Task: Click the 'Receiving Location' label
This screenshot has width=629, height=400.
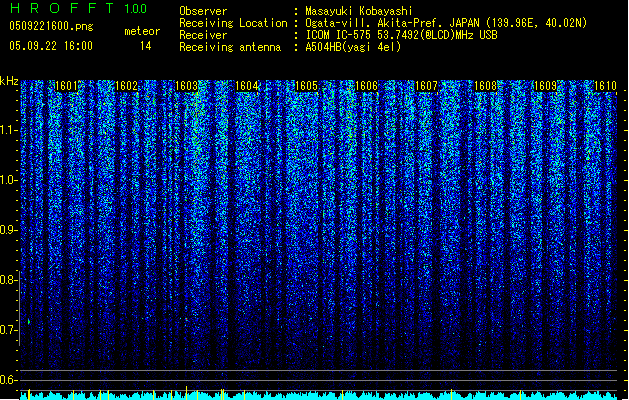Action: (x=233, y=23)
